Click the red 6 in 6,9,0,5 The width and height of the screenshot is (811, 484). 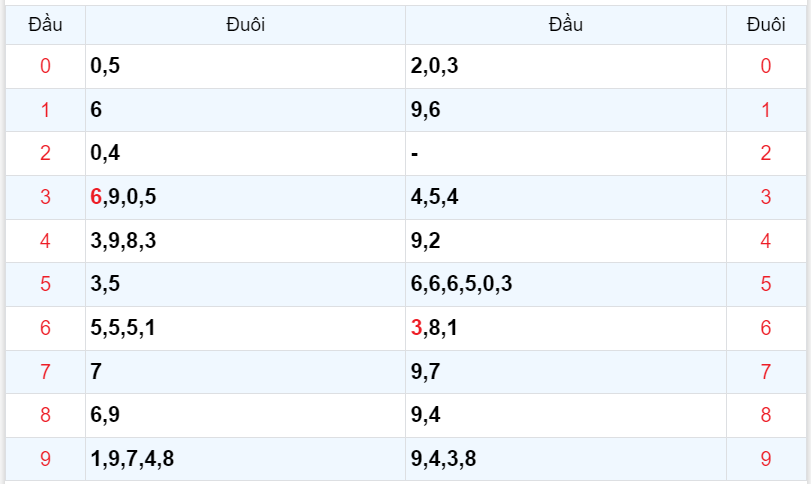coord(96,197)
